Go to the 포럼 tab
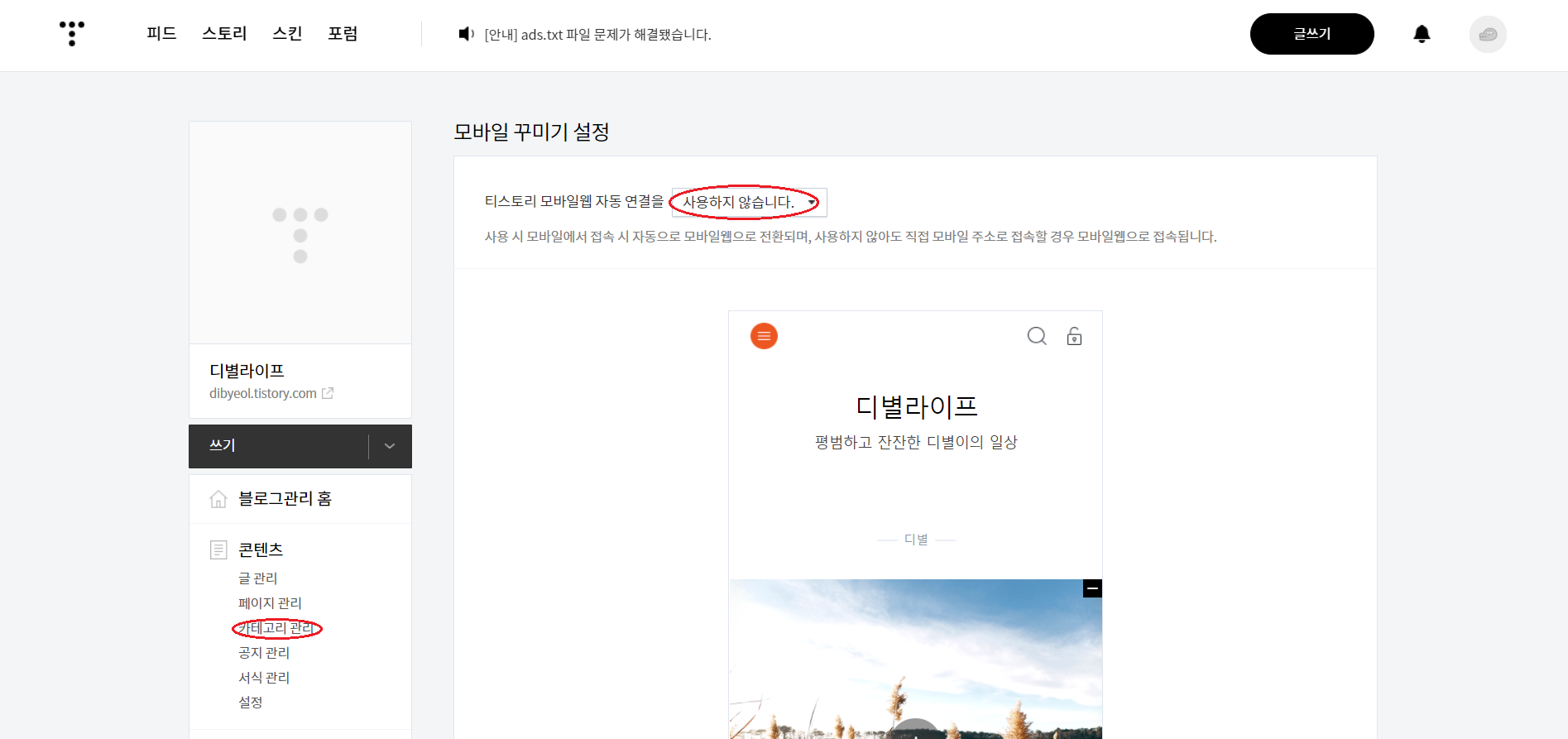1568x739 pixels. [x=343, y=34]
